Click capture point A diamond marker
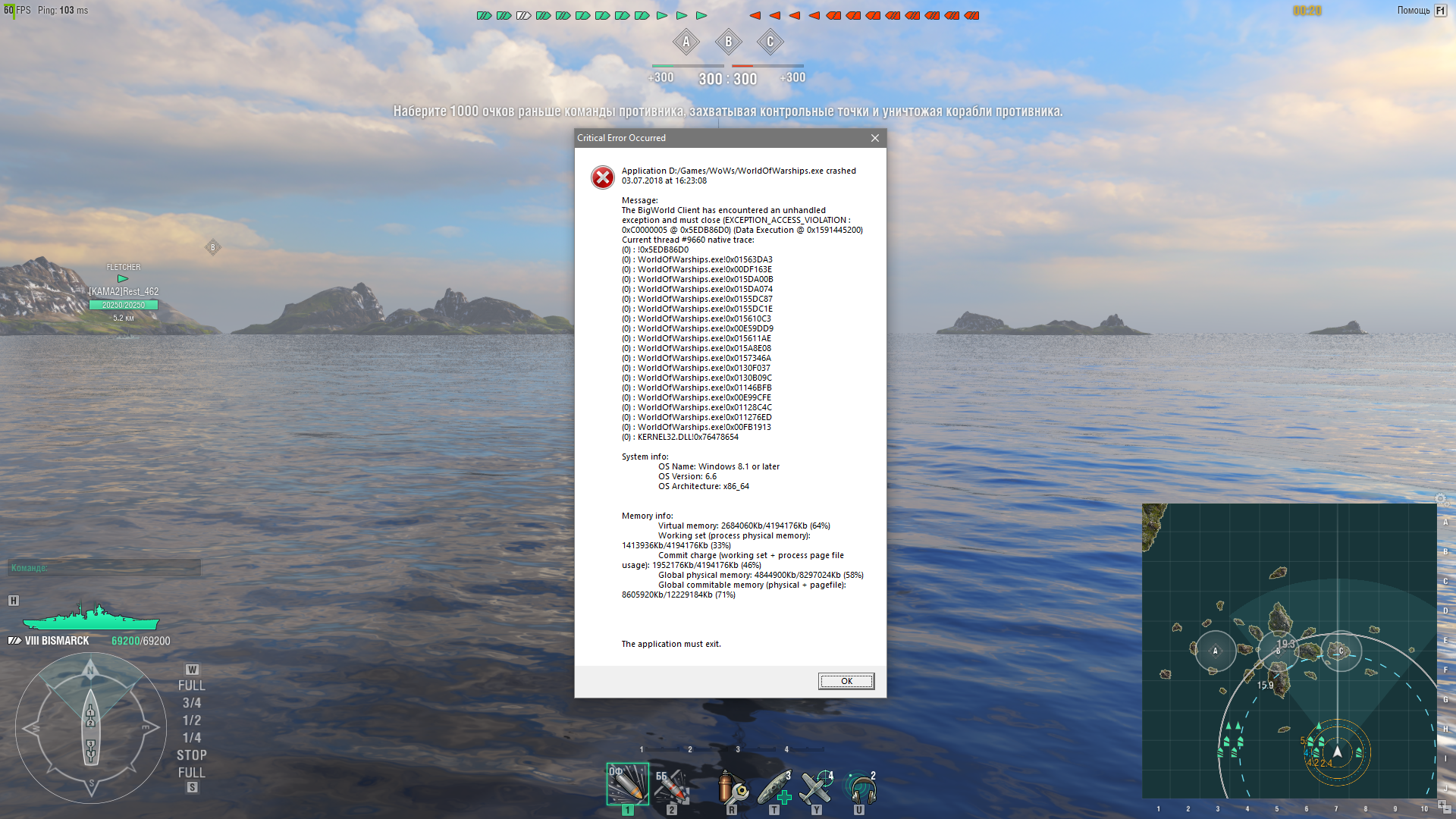The height and width of the screenshot is (819, 1456). (x=686, y=42)
